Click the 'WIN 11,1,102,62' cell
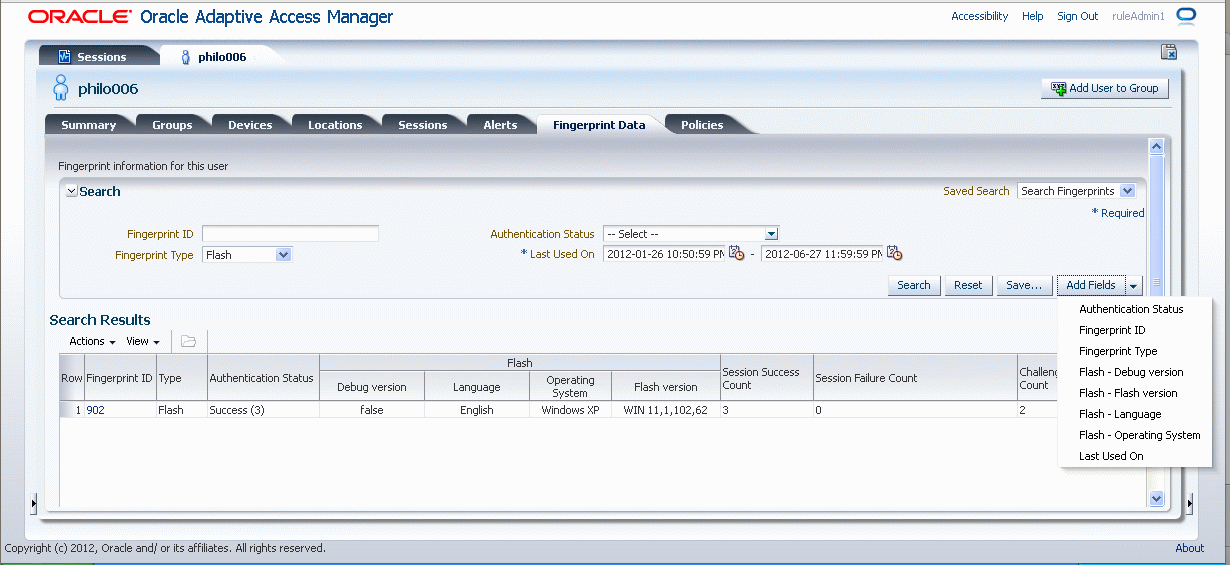 (x=666, y=410)
